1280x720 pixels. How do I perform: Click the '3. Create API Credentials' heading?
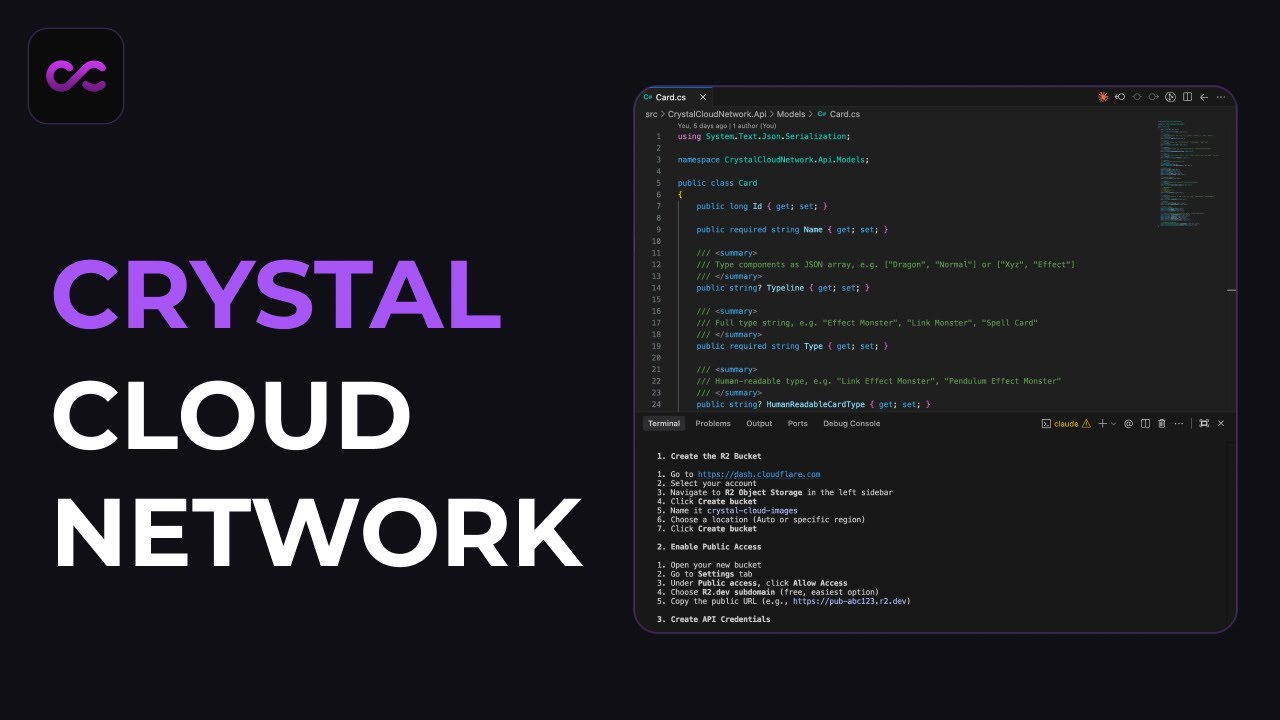click(714, 620)
